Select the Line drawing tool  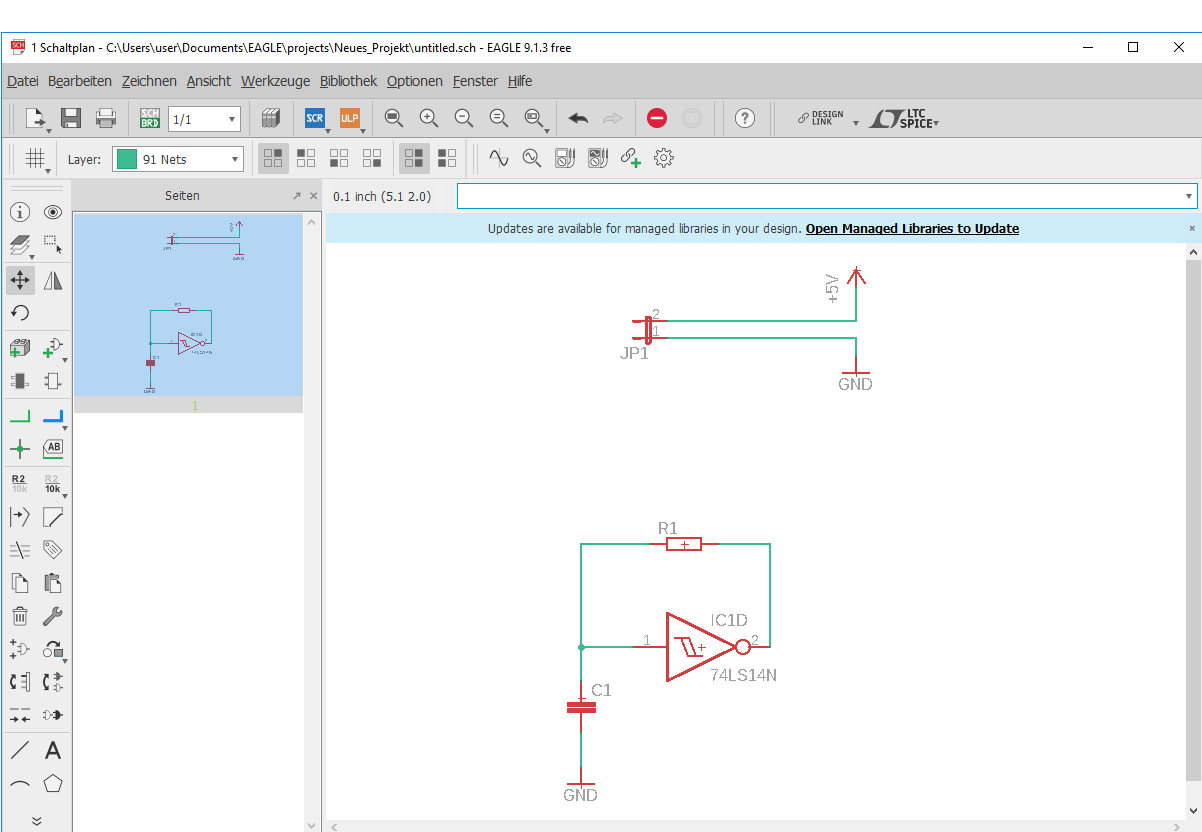20,750
